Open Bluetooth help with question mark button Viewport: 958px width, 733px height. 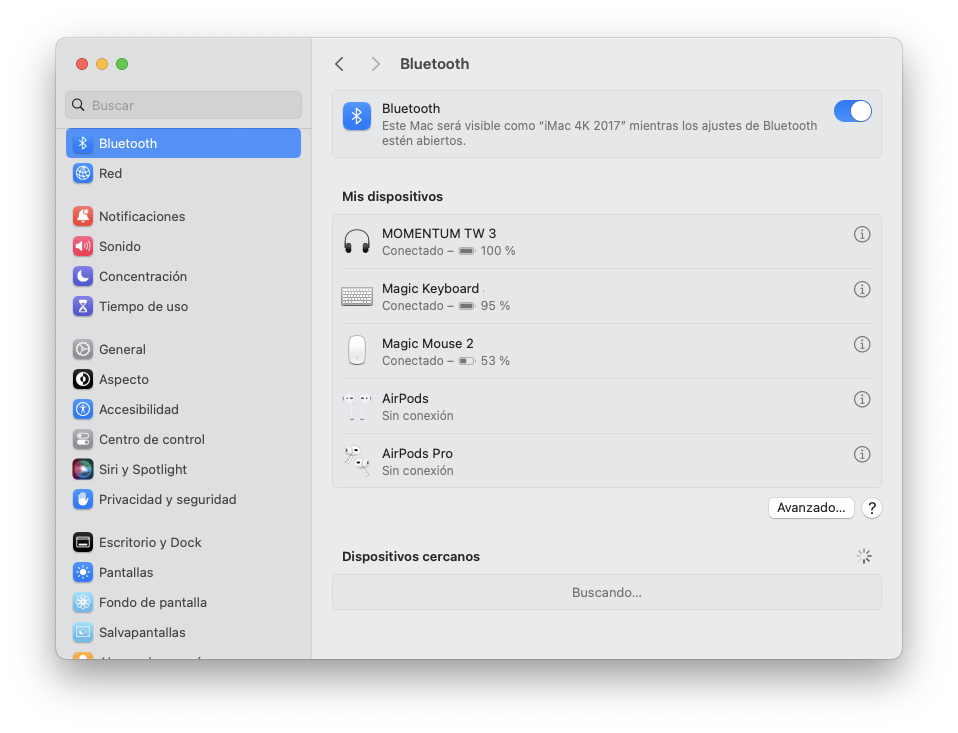coord(872,508)
